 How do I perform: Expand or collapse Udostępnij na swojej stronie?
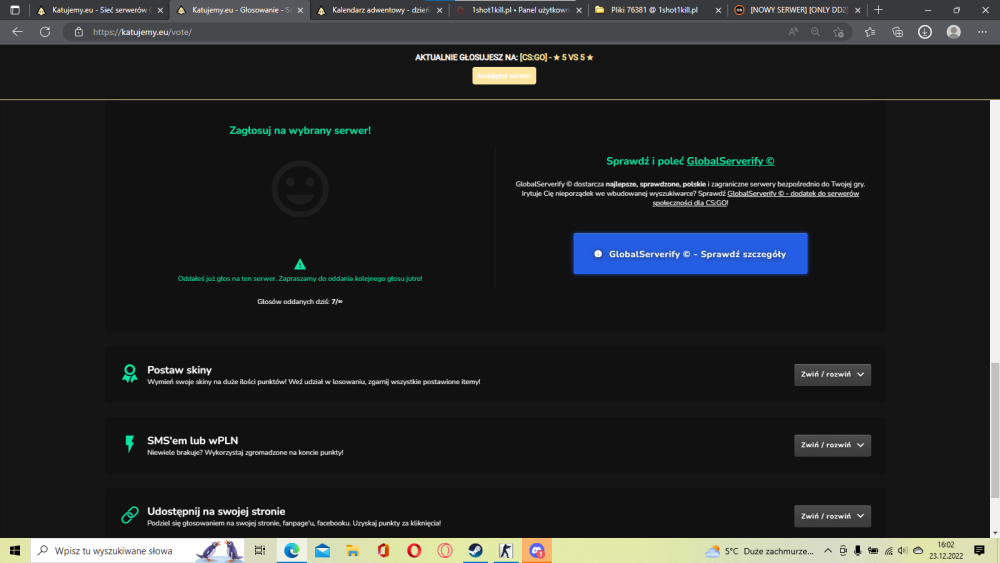832,516
